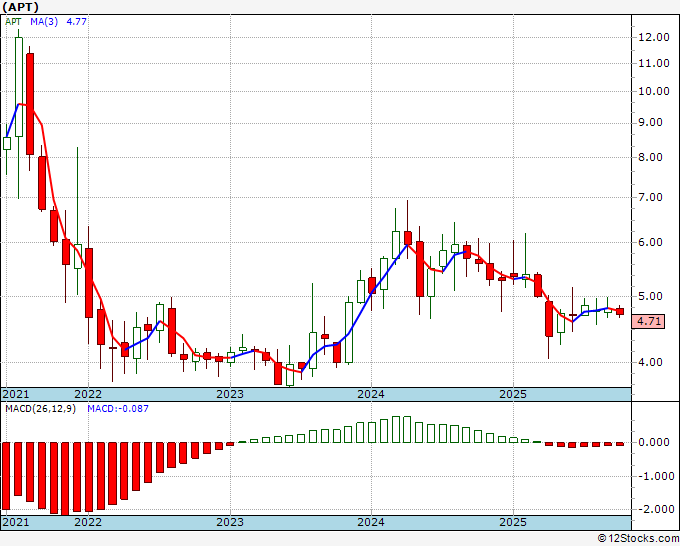Click the tall green 2021 candle reaching 12.00
This screenshot has width=680, height=546.
pos(19,87)
